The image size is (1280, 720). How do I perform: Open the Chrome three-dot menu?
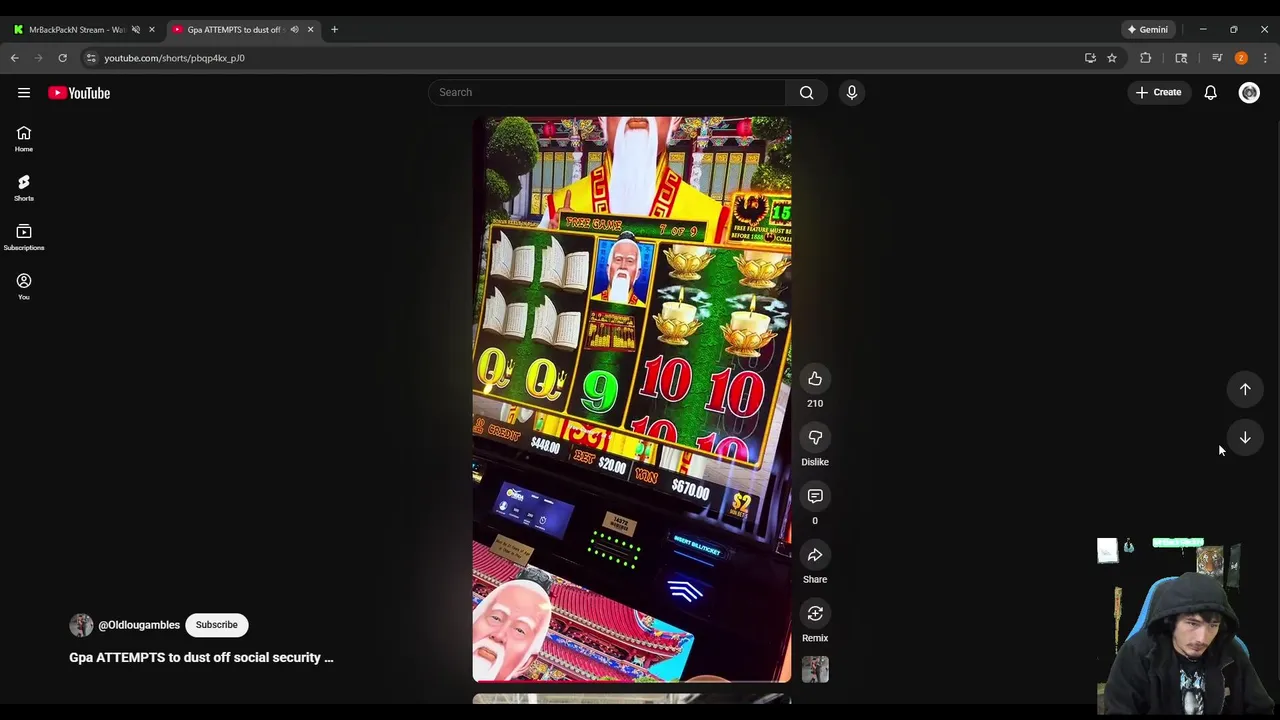coord(1265,58)
